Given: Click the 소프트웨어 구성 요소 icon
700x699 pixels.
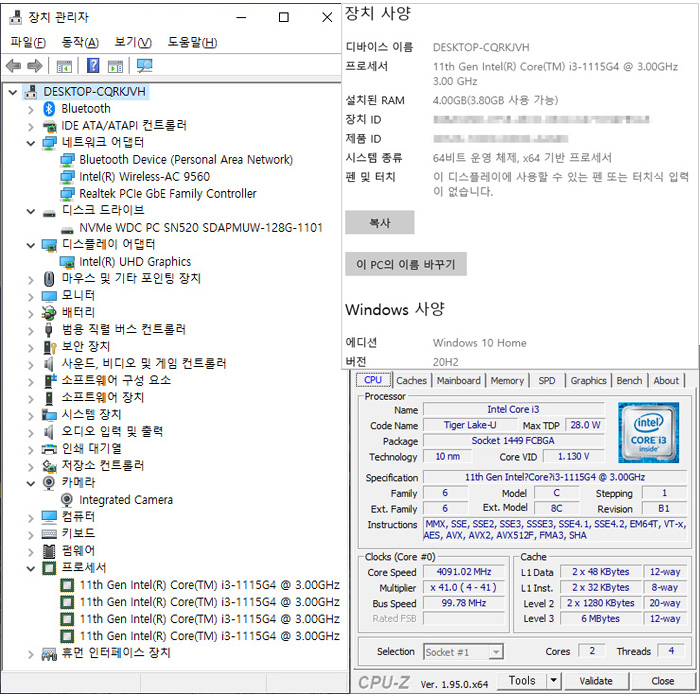Looking at the screenshot, I should 50,381.
